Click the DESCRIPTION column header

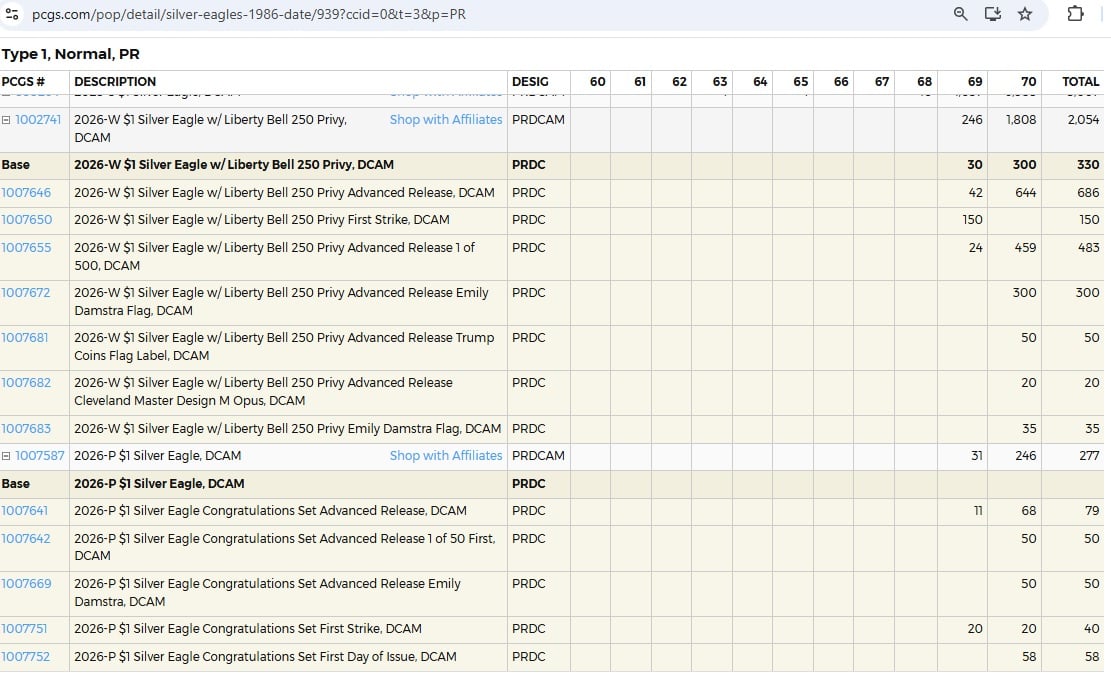tap(115, 82)
